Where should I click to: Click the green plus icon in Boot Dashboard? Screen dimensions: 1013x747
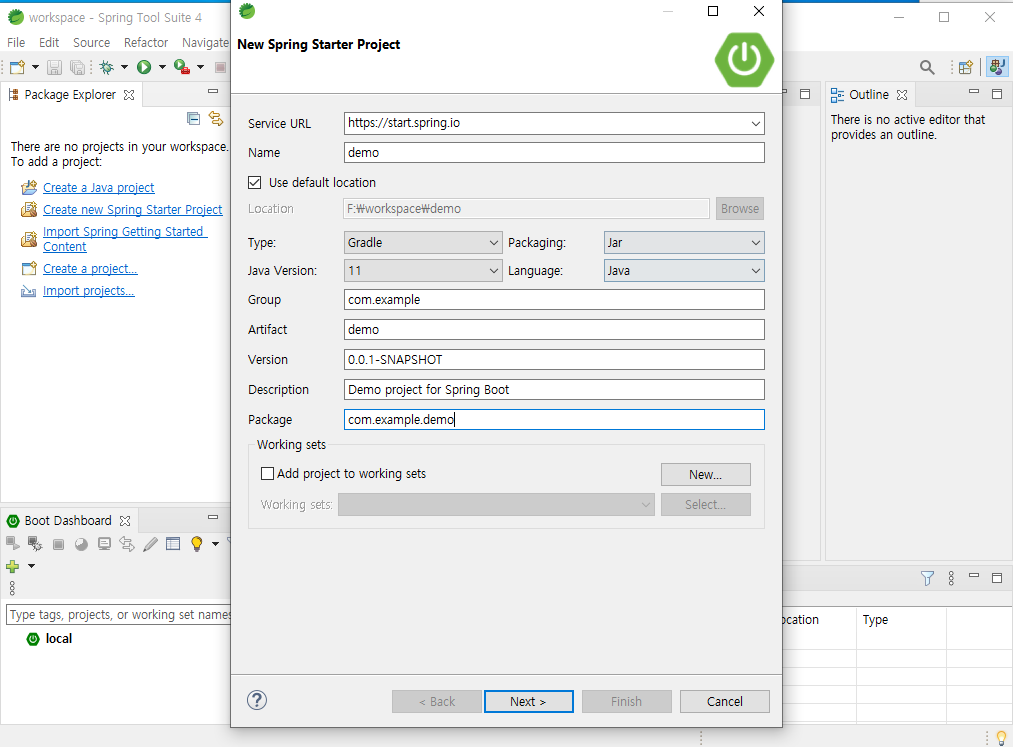coord(12,567)
